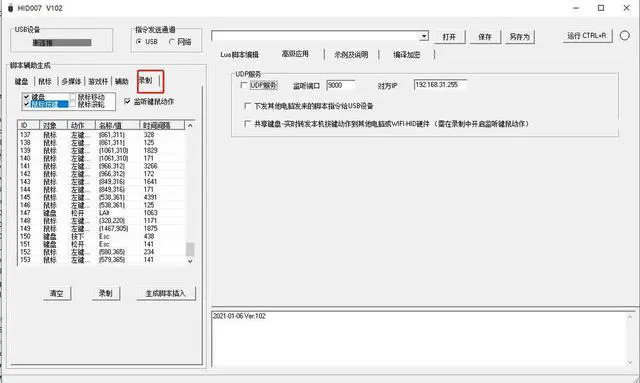
Task: Click the round status indicator beside Run button
Action: [x=624, y=36]
